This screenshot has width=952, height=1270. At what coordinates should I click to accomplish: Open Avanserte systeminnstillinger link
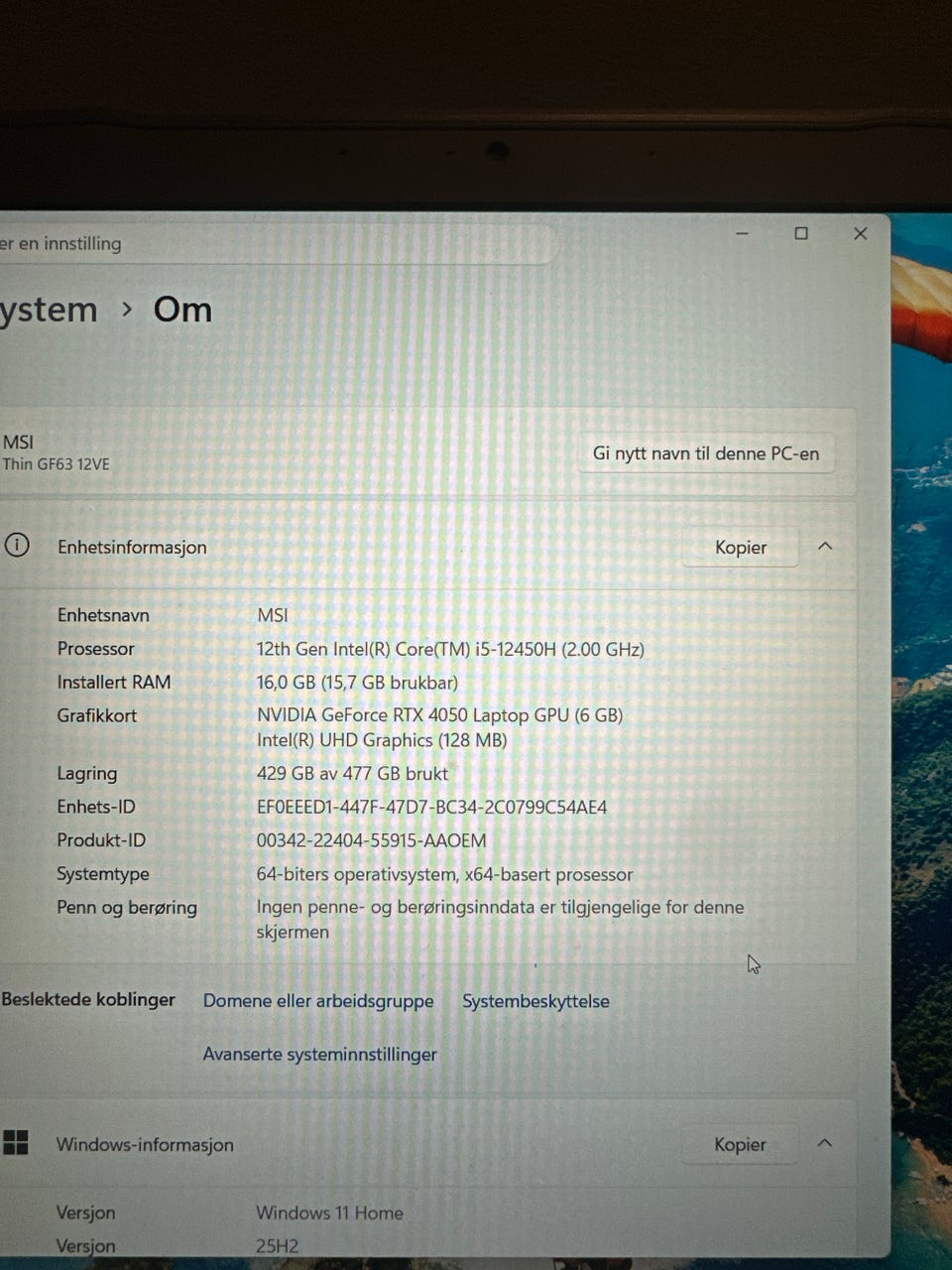pyautogui.click(x=319, y=1055)
